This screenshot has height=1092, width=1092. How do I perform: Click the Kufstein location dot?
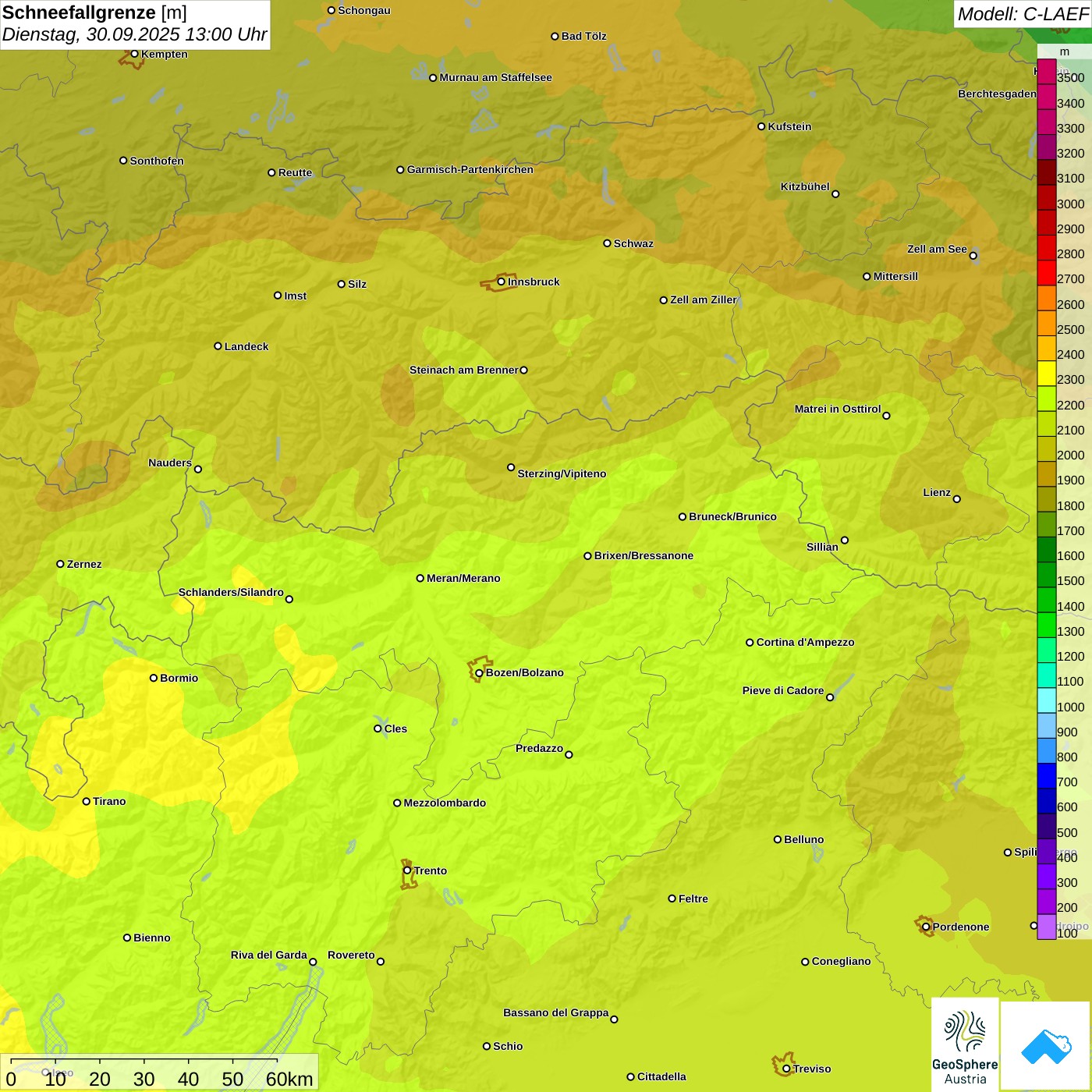coord(761,126)
